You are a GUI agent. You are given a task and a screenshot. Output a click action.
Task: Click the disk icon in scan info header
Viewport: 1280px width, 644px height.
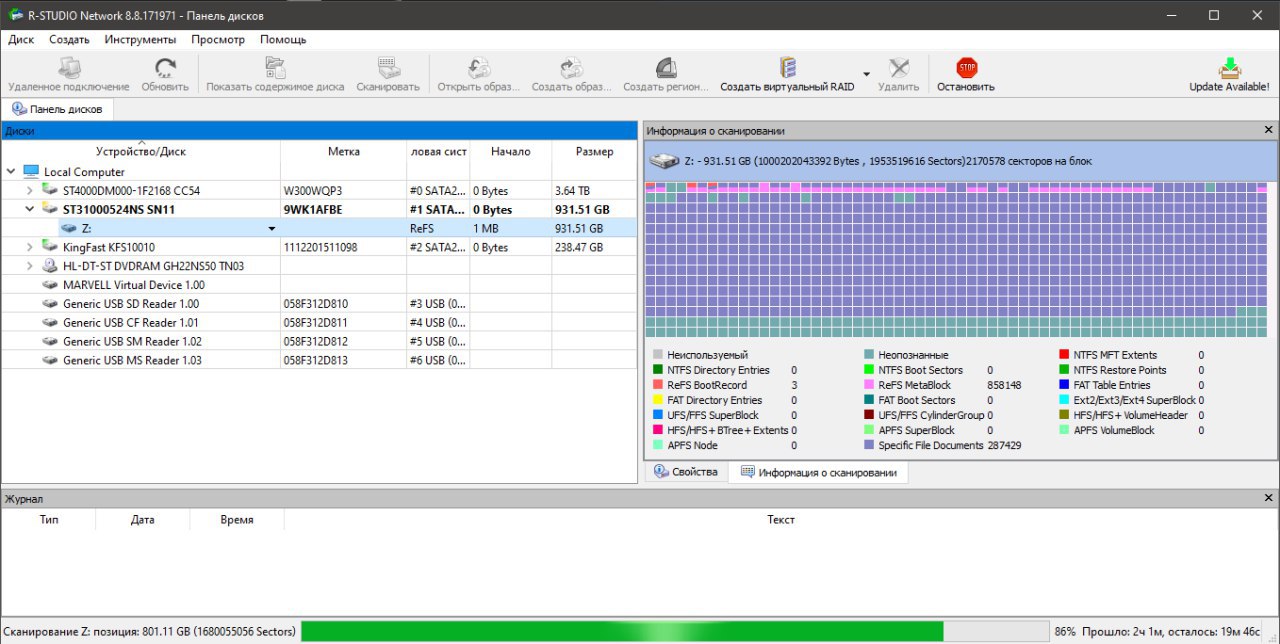pos(664,160)
